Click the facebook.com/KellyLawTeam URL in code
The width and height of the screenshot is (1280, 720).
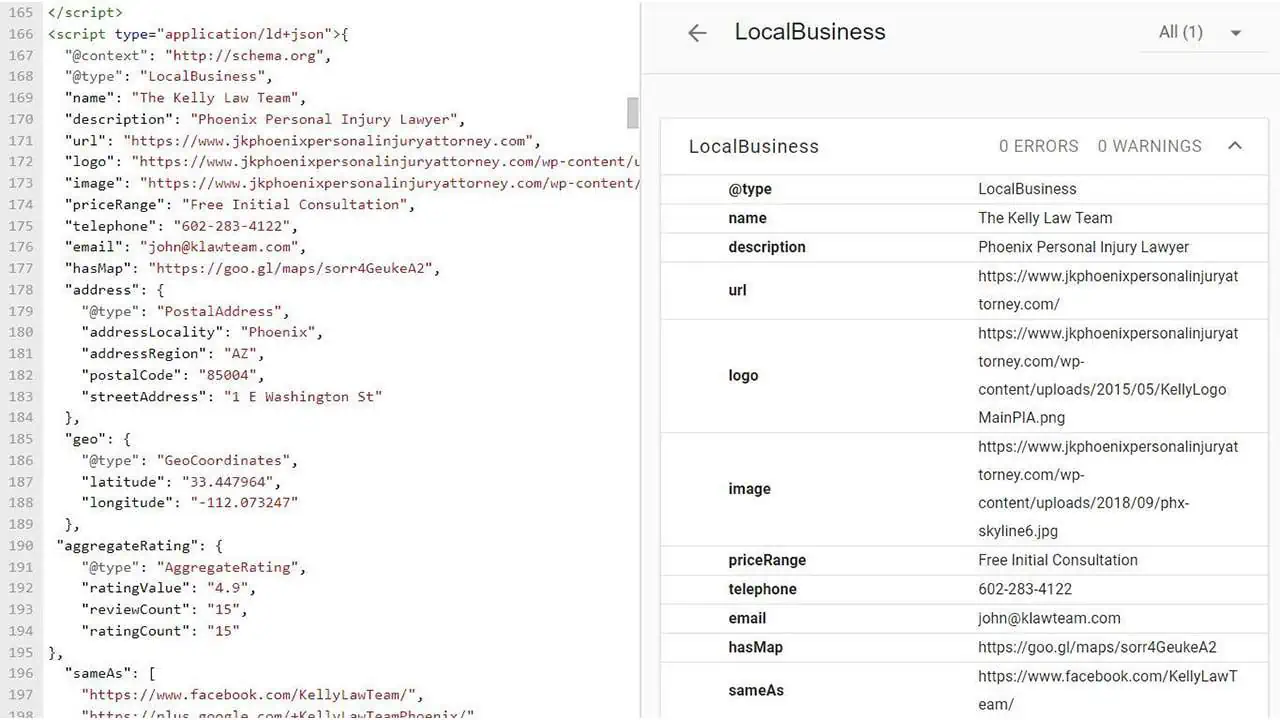pos(253,694)
